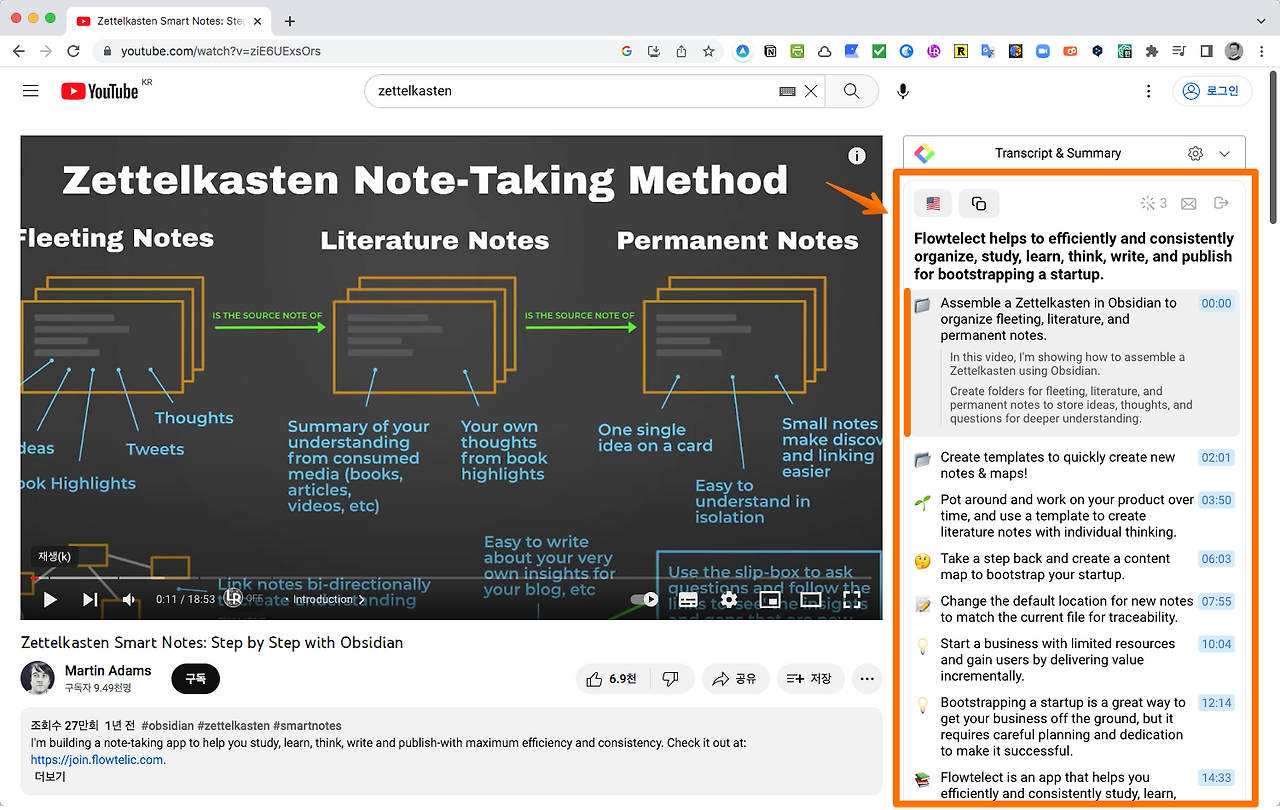Image resolution: width=1280 pixels, height=810 pixels.
Task: Go back in browser history
Action: 19,51
